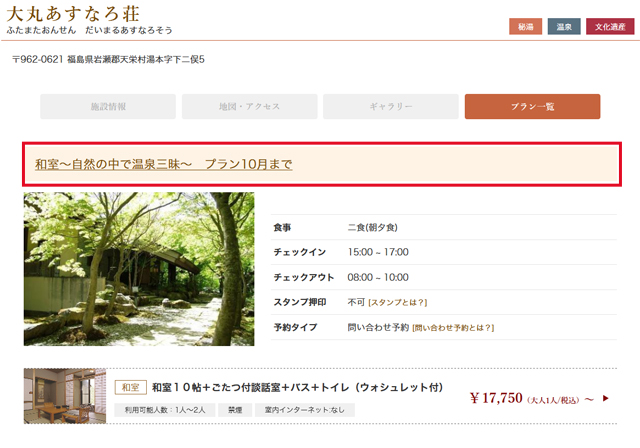Open the 和室～自然の中で温泉三昧～ plan link
The height and width of the screenshot is (448, 640).
tap(163, 163)
